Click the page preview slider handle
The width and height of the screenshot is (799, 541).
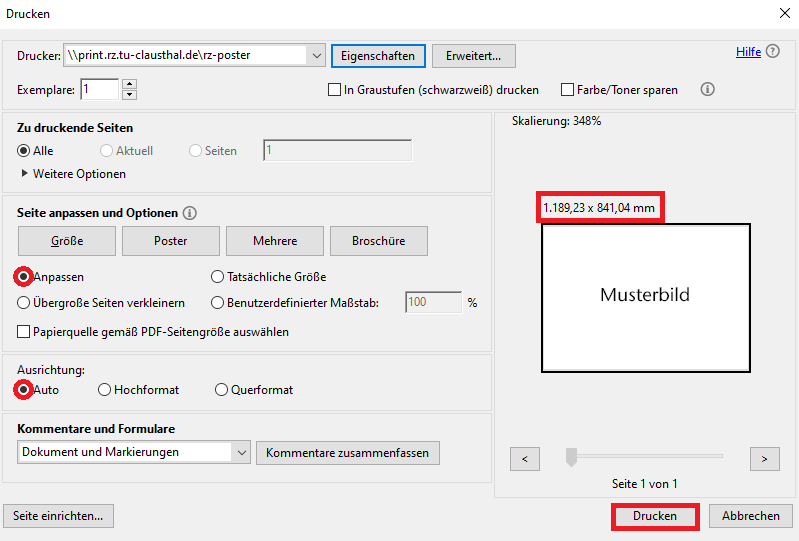point(571,457)
